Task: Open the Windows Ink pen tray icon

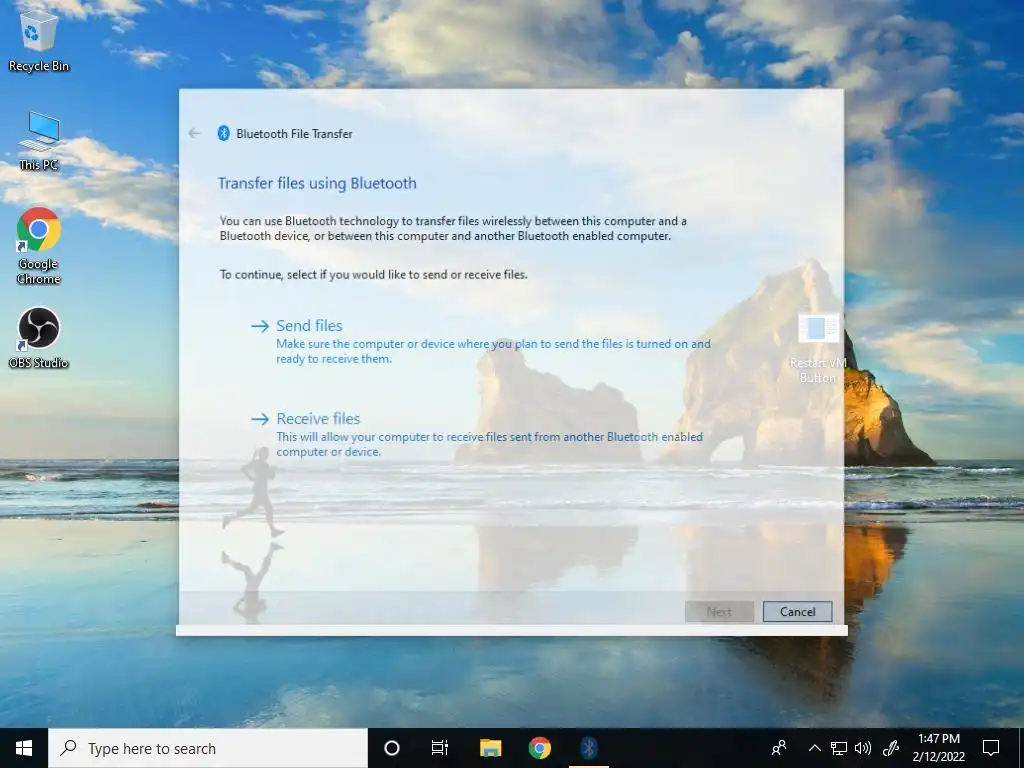Action: coord(891,748)
